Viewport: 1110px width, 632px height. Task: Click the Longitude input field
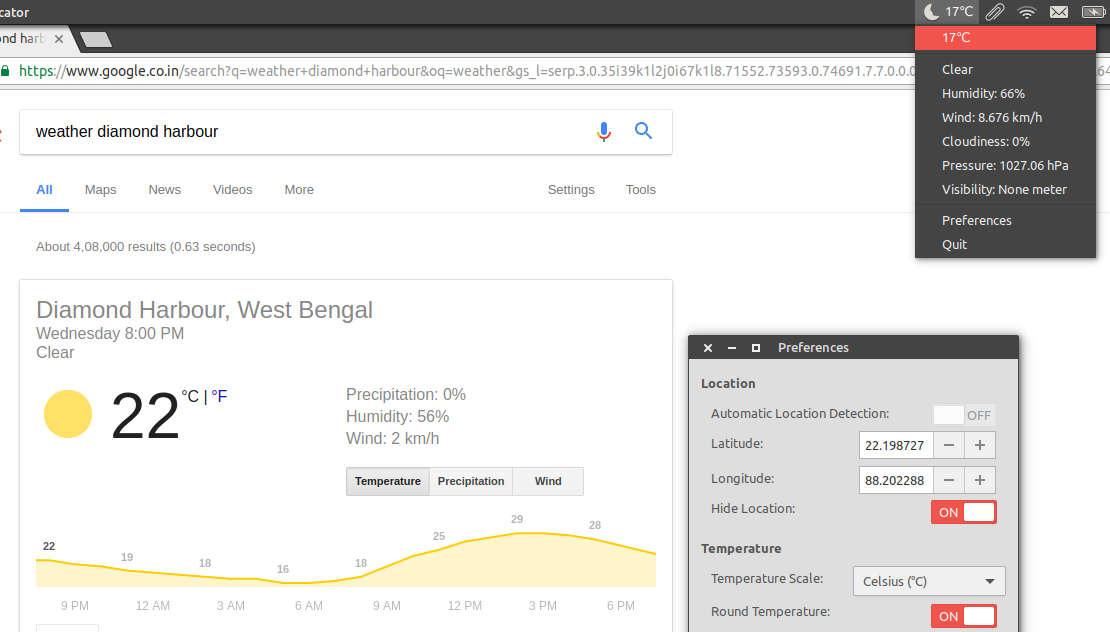coord(896,480)
